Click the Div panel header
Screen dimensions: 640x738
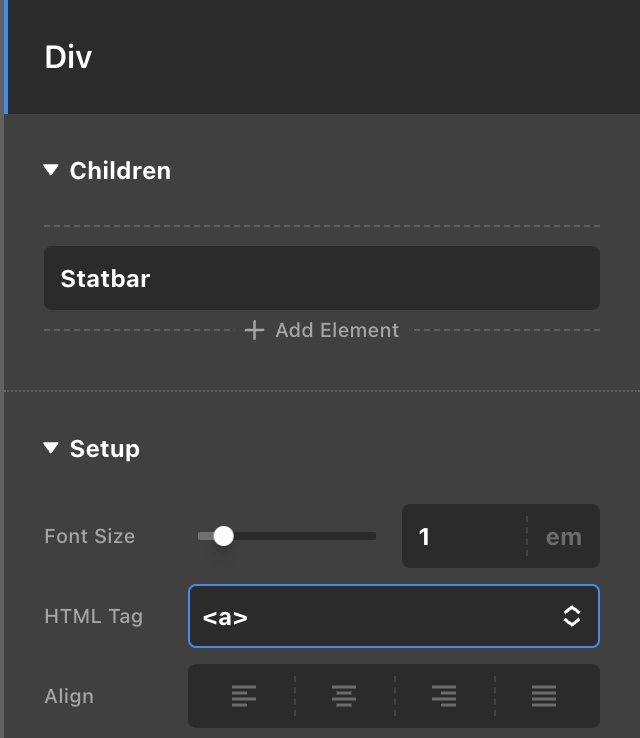322,57
